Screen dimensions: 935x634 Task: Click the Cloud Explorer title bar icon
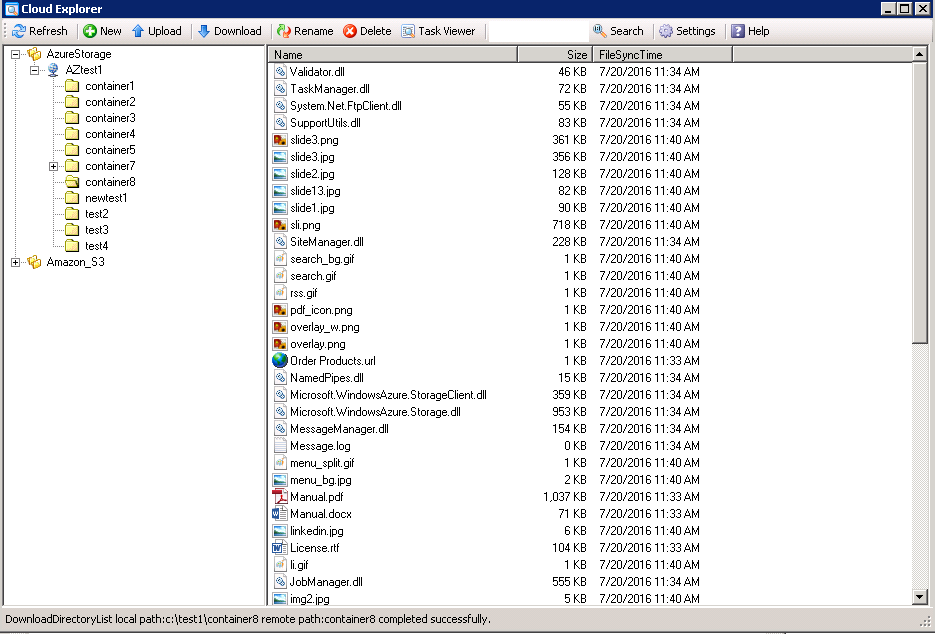click(11, 9)
